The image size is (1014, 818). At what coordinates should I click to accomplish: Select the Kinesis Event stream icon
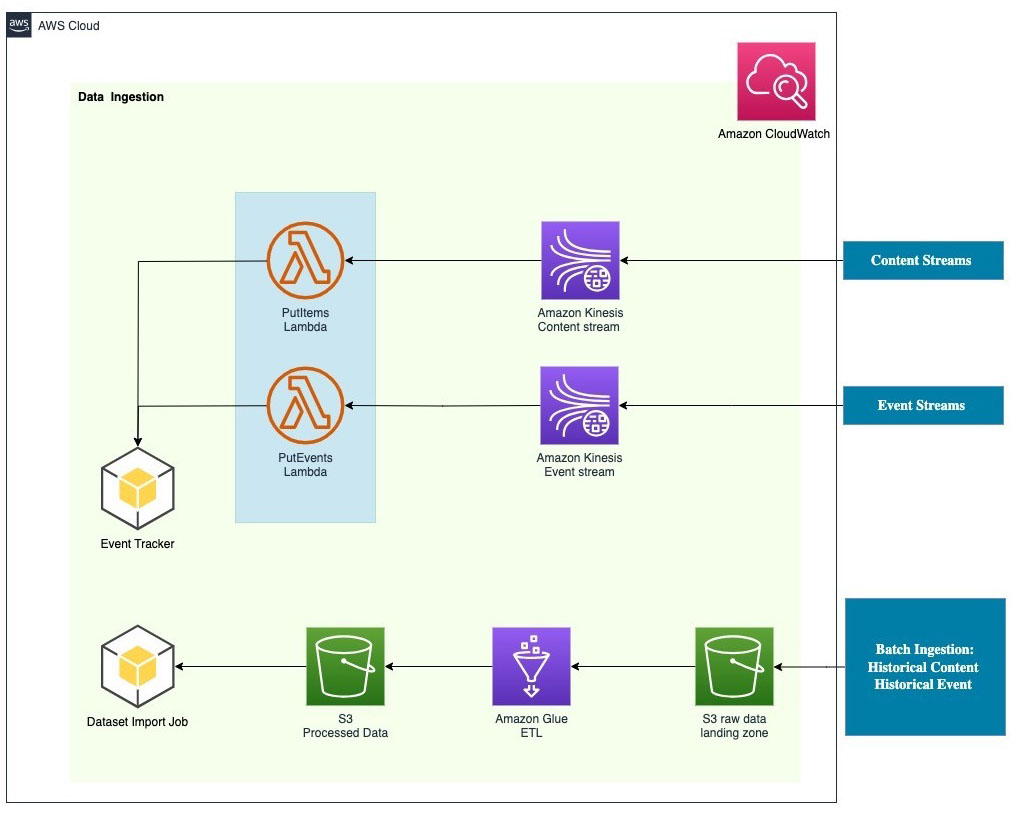pos(579,405)
